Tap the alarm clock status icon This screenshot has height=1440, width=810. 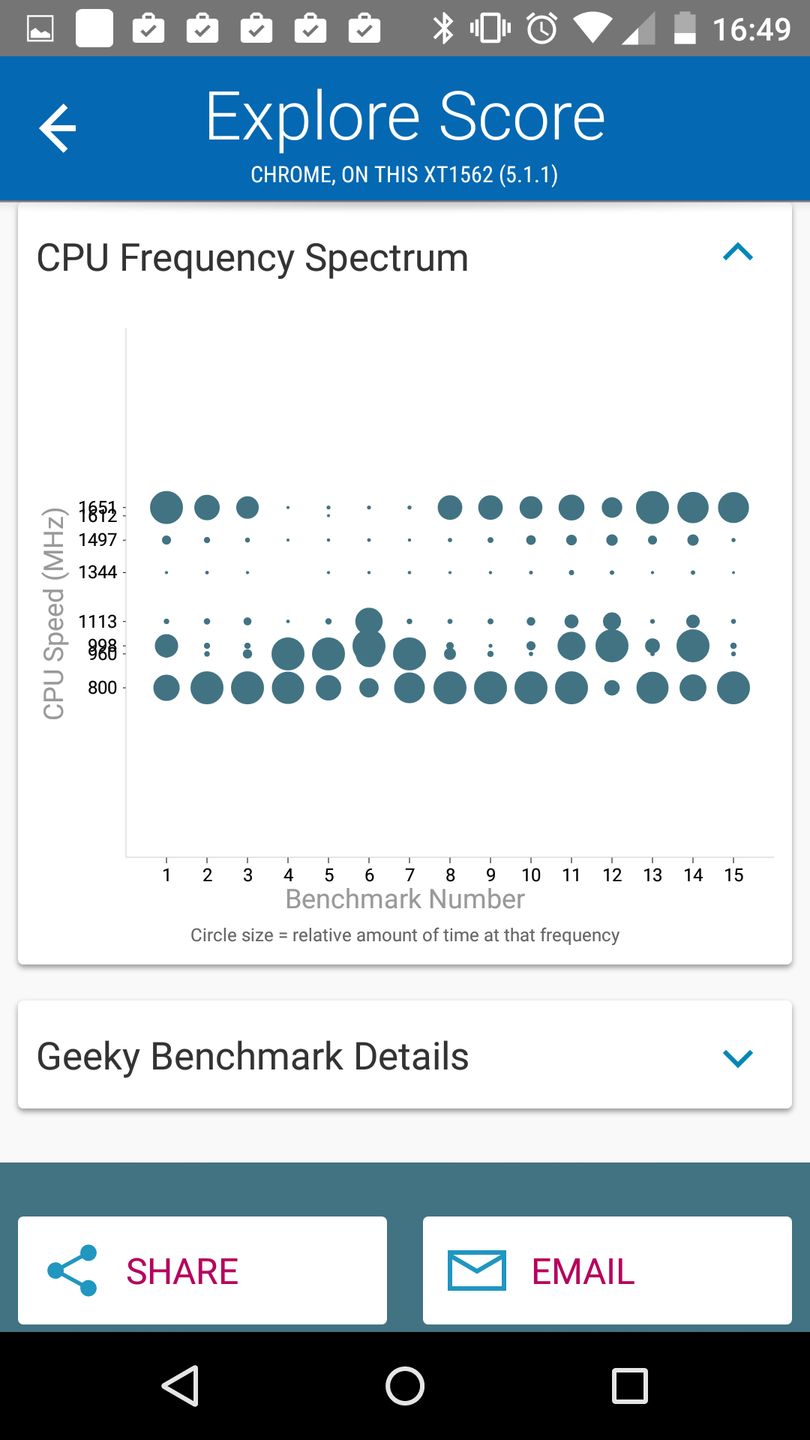pyautogui.click(x=542, y=28)
